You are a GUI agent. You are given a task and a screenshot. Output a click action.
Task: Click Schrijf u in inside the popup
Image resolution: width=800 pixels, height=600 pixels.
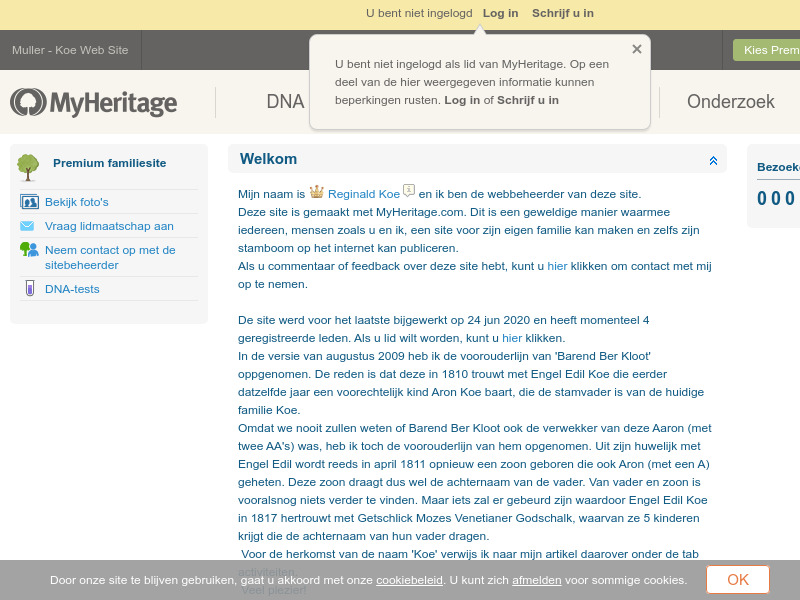tap(528, 100)
